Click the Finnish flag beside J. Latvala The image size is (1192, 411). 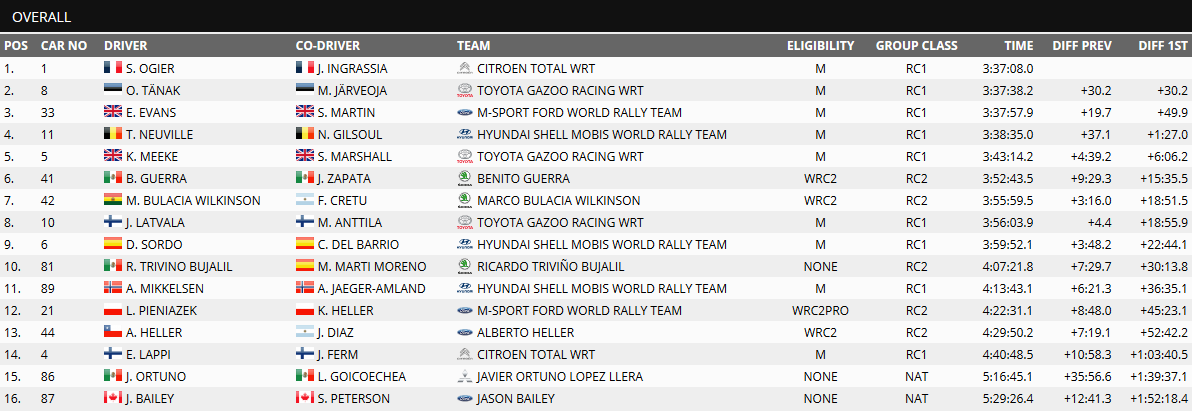113,223
